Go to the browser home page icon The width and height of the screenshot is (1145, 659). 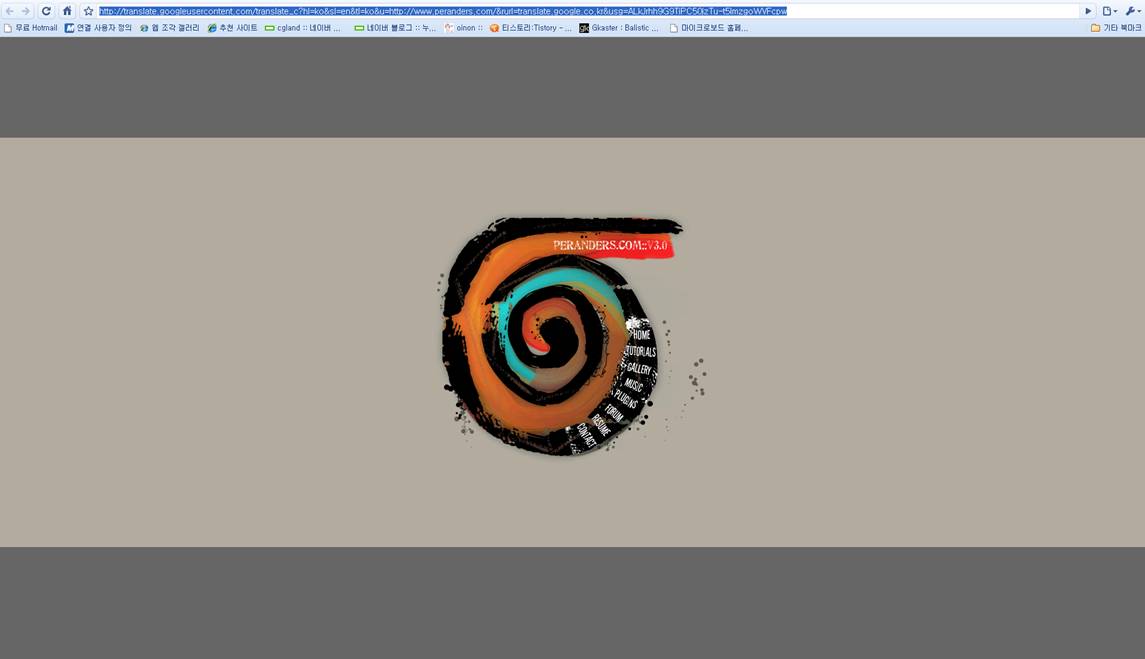coord(67,11)
